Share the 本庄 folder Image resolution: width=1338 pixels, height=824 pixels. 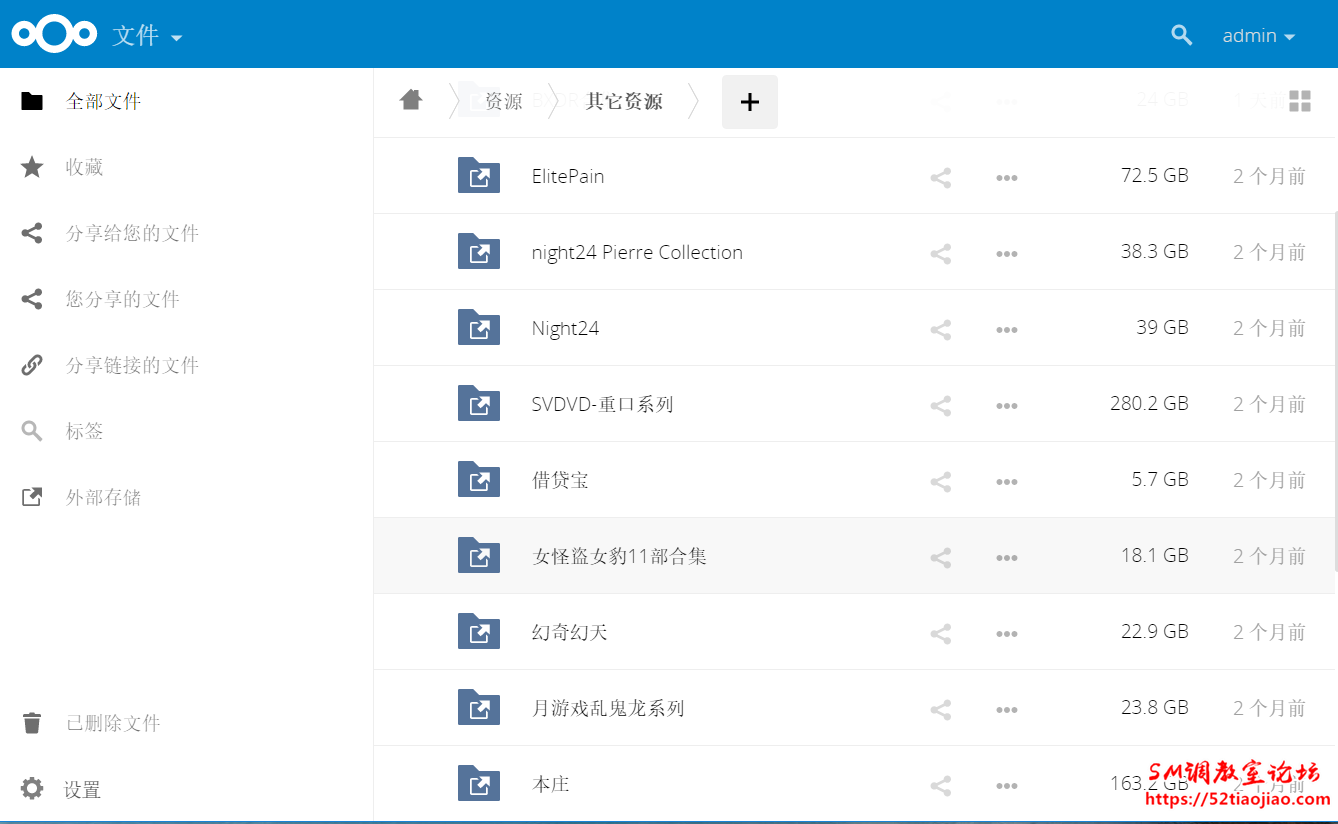(x=940, y=786)
